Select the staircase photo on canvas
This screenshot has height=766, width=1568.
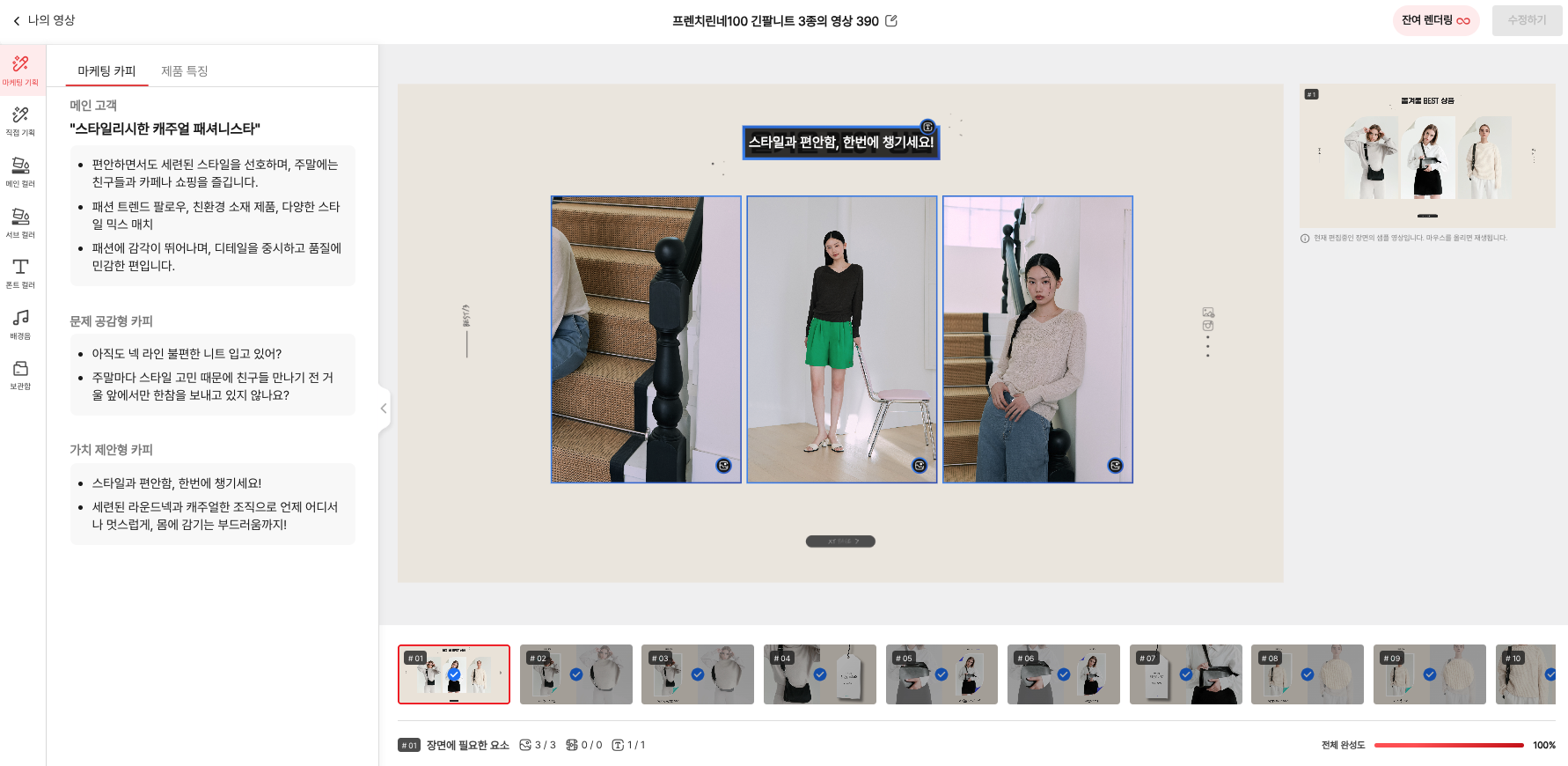[x=646, y=339]
